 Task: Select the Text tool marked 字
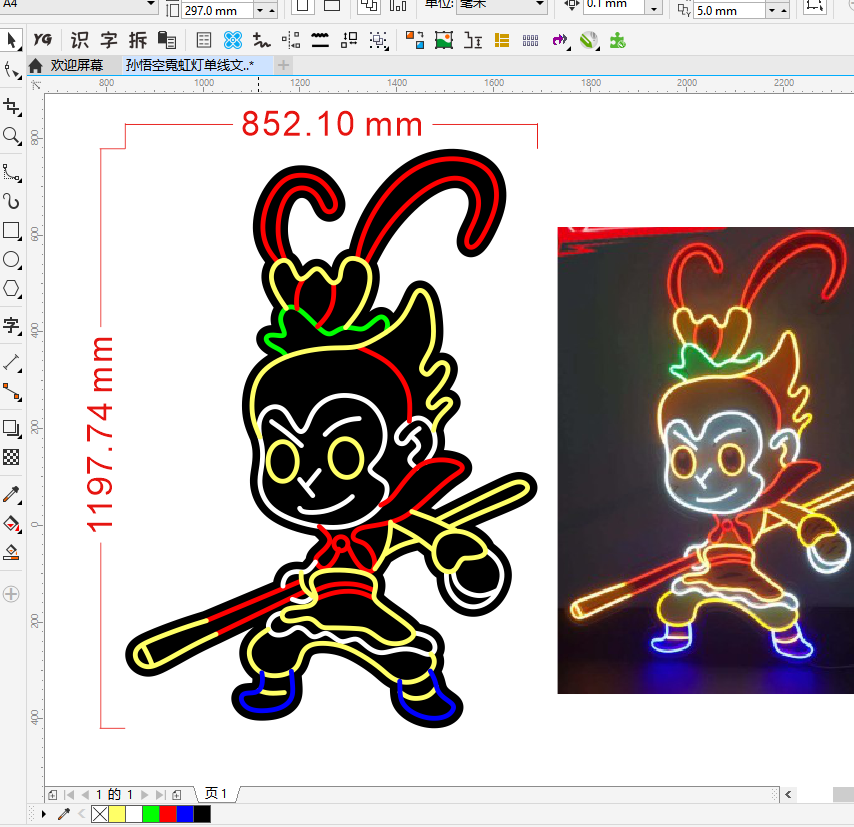pyautogui.click(x=11, y=326)
